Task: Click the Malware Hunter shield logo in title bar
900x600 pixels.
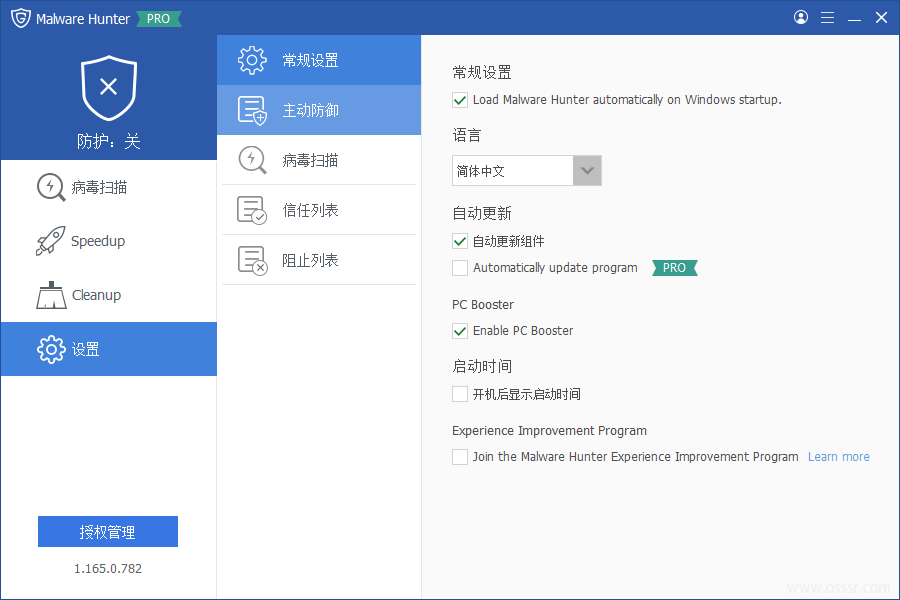Action: (21, 18)
